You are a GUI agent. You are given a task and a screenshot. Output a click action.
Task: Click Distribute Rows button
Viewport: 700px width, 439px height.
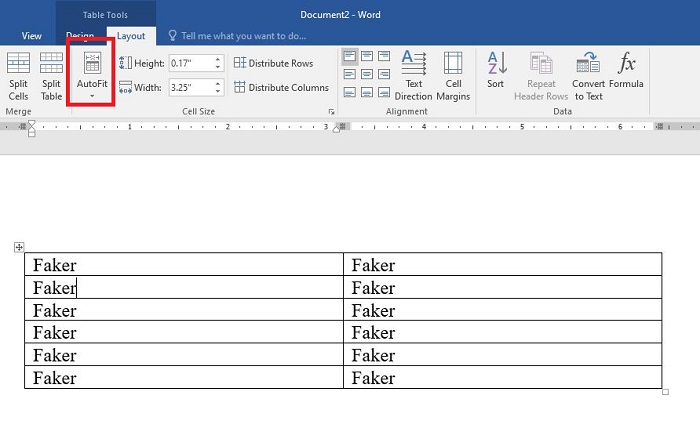click(x=273, y=63)
